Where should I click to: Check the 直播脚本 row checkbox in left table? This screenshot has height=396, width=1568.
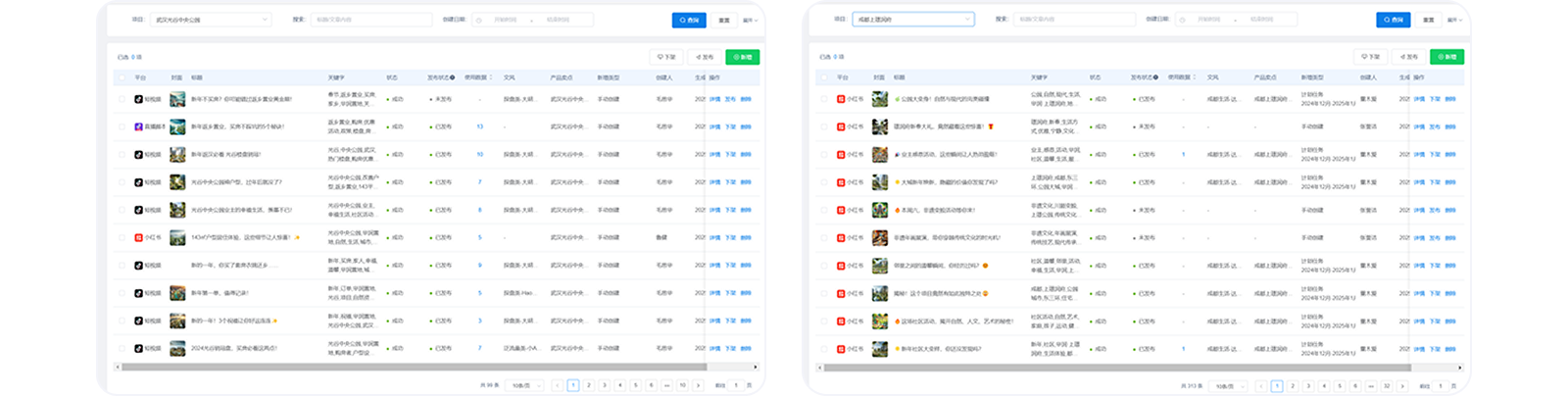tap(122, 126)
